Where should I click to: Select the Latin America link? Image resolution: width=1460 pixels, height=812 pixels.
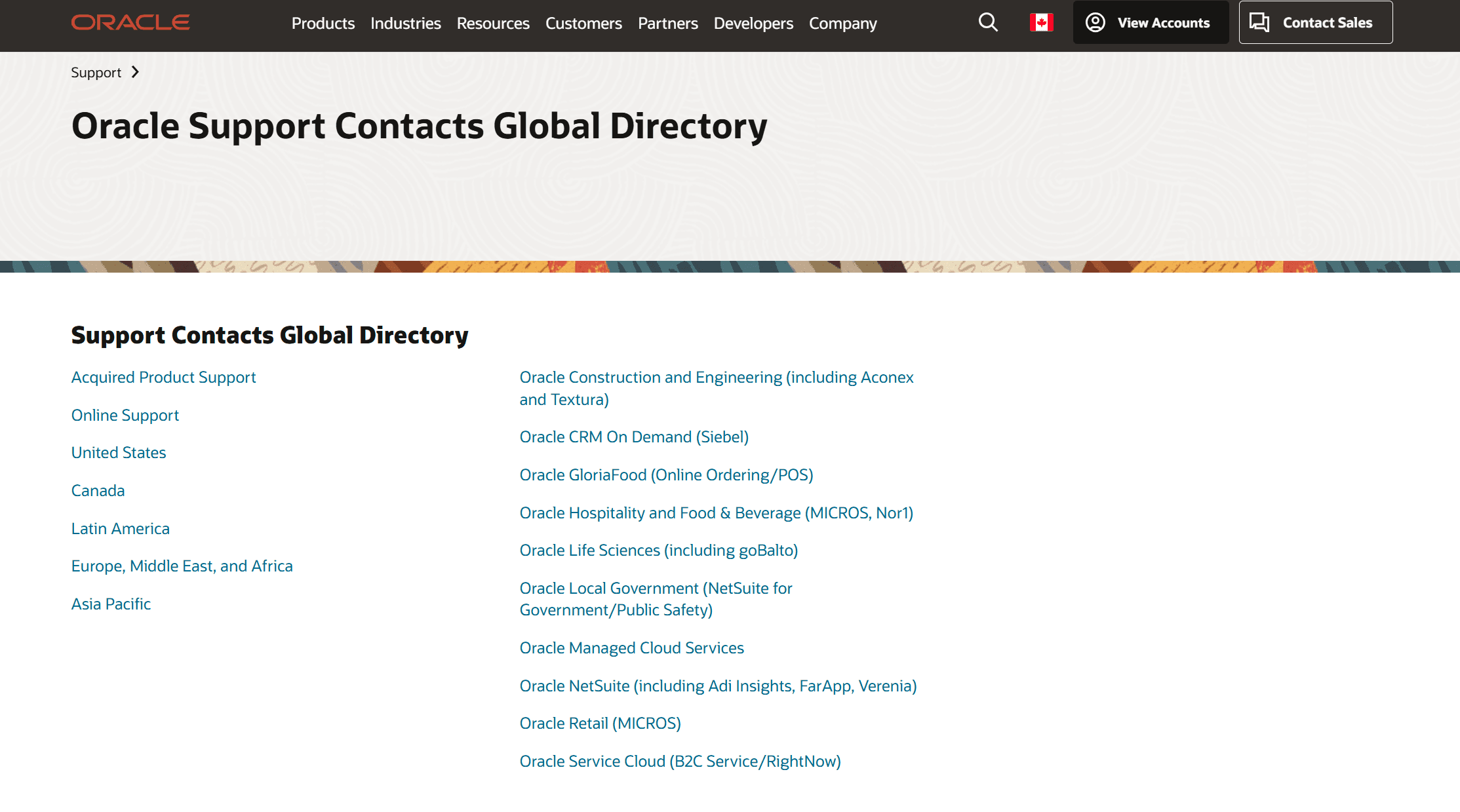pos(120,529)
